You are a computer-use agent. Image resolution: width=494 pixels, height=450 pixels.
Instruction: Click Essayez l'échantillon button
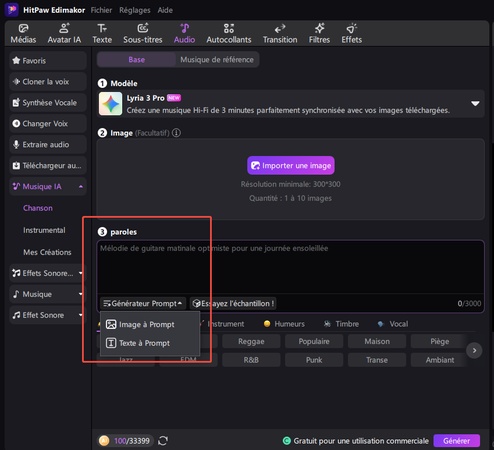[x=233, y=303]
